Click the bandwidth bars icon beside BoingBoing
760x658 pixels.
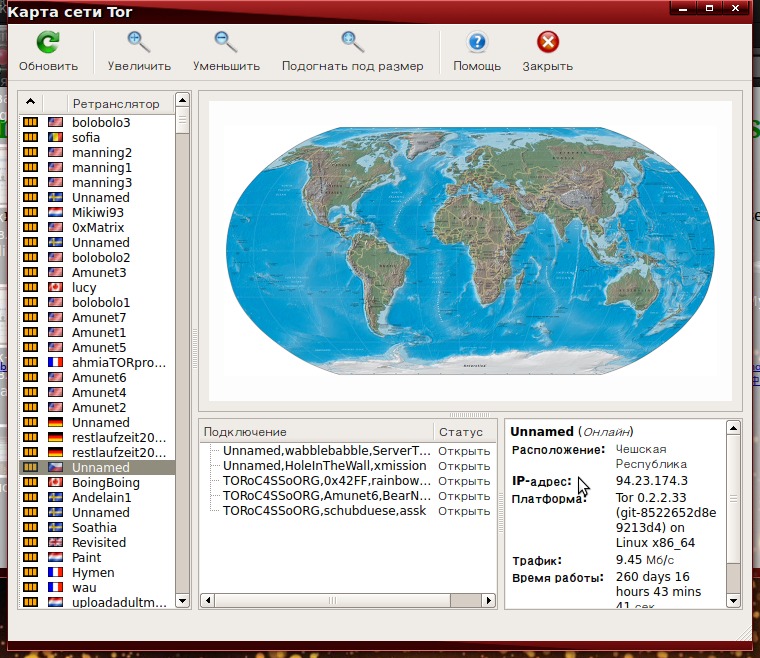31,482
